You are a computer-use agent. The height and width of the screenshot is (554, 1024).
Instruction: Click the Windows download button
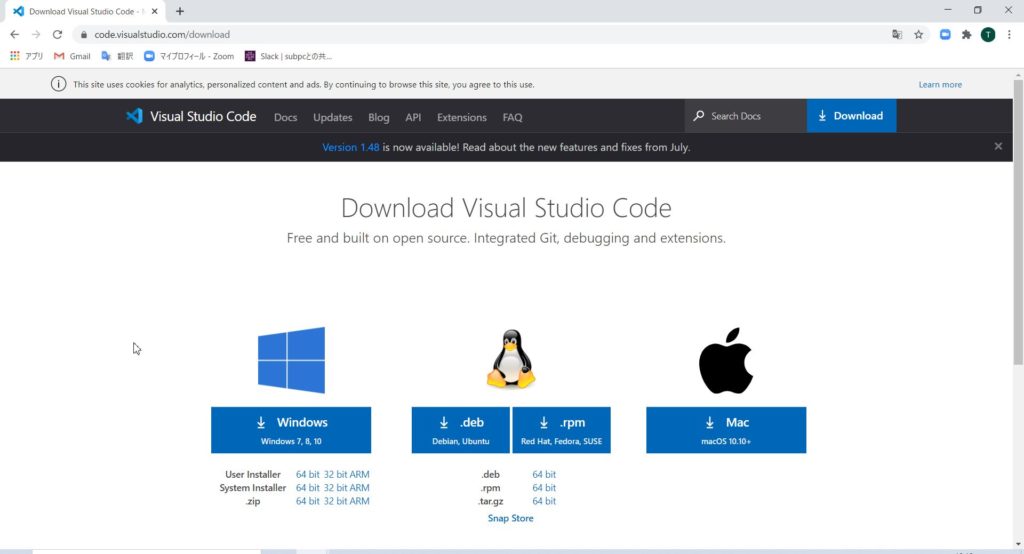(291, 430)
